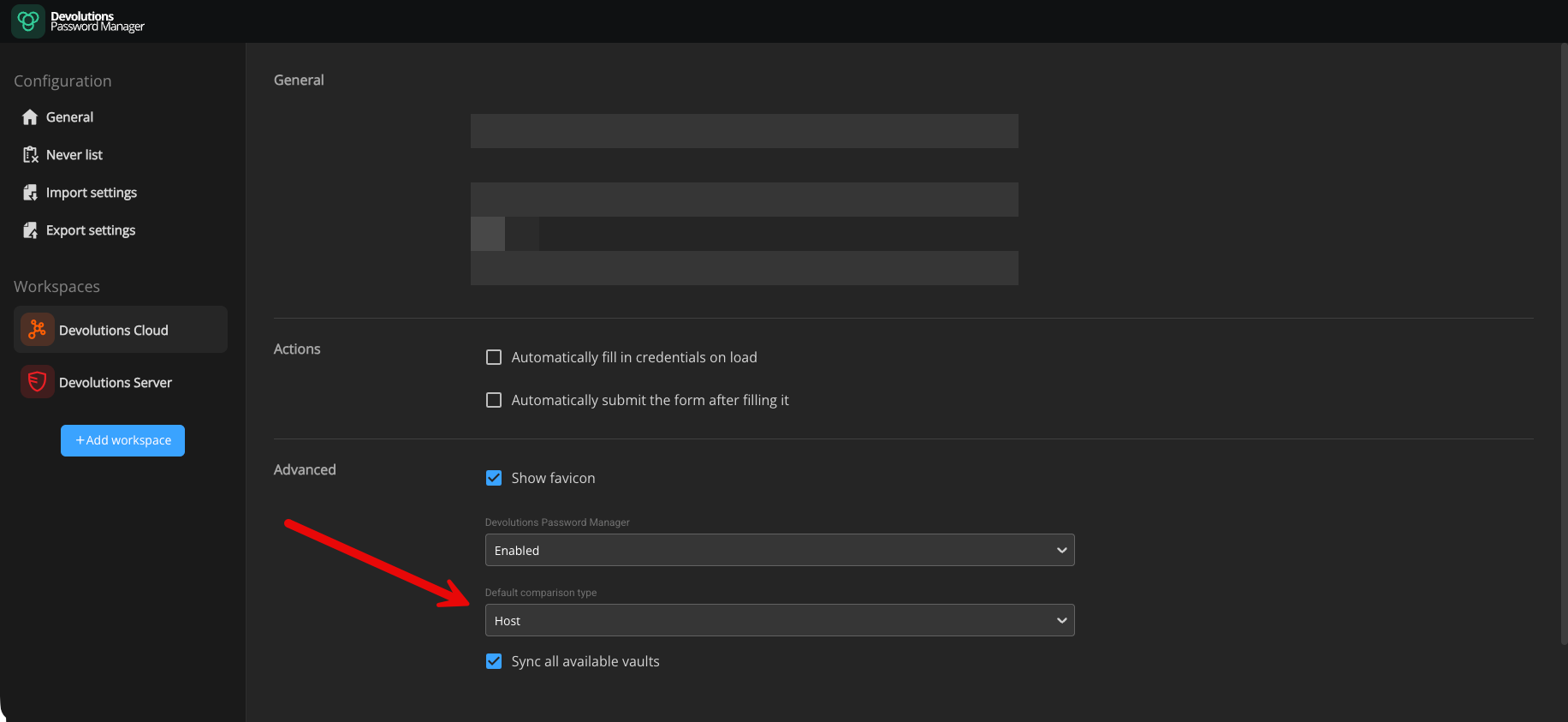Open the Devolutions Password Manager Enabled dropdown

point(780,550)
